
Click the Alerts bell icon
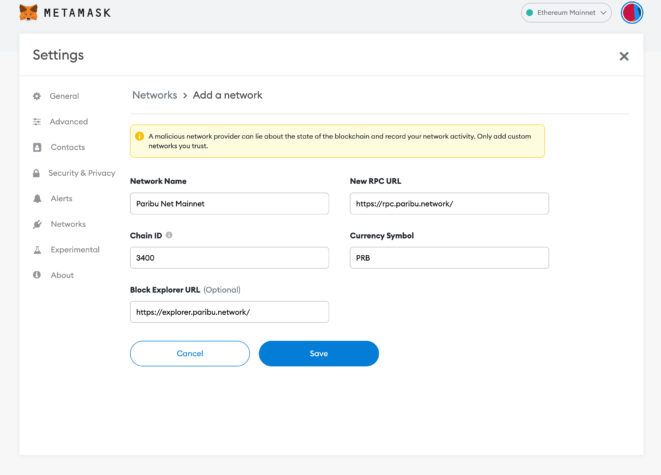(x=37, y=199)
